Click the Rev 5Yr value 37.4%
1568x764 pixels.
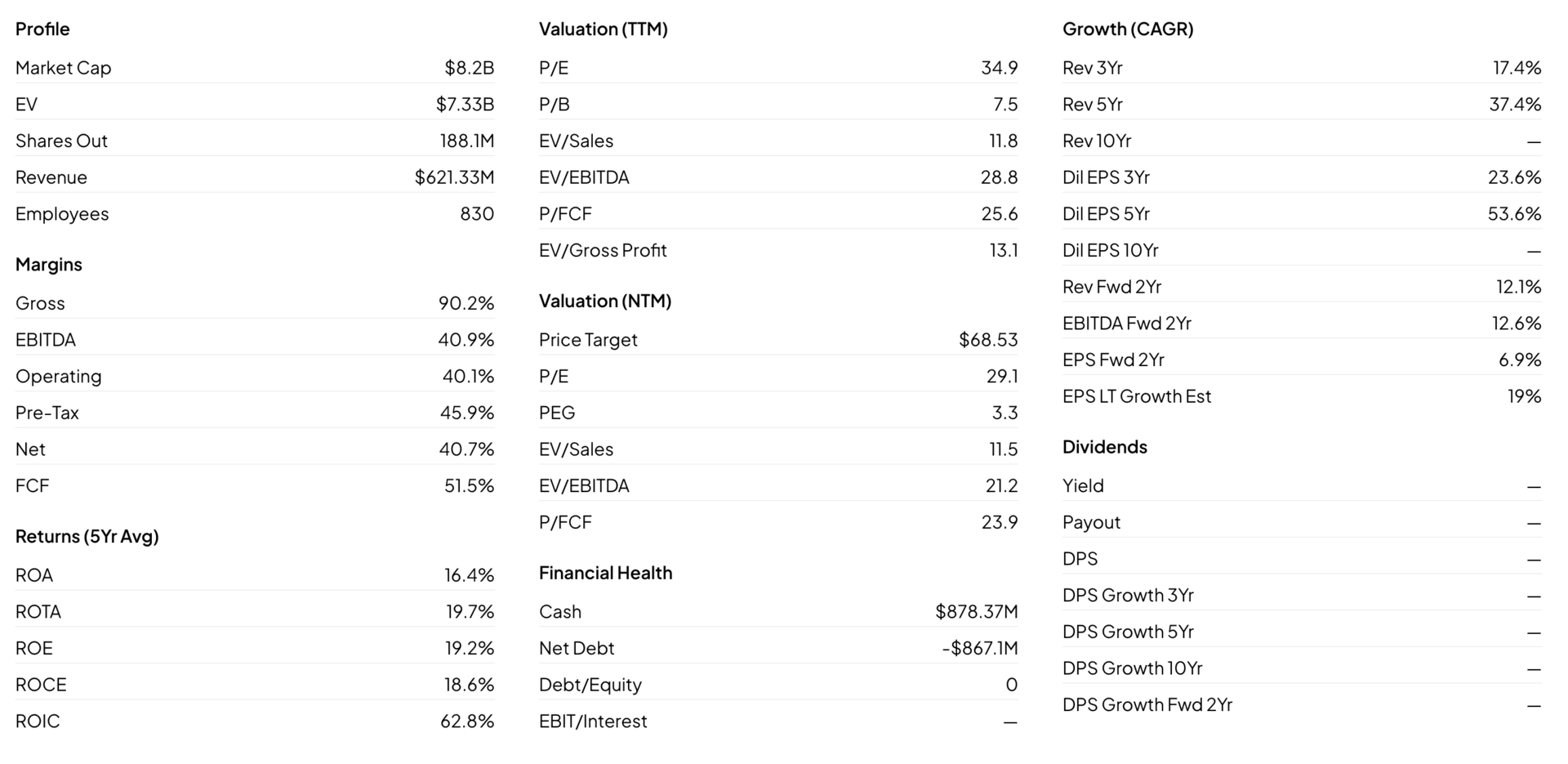[x=1515, y=105]
